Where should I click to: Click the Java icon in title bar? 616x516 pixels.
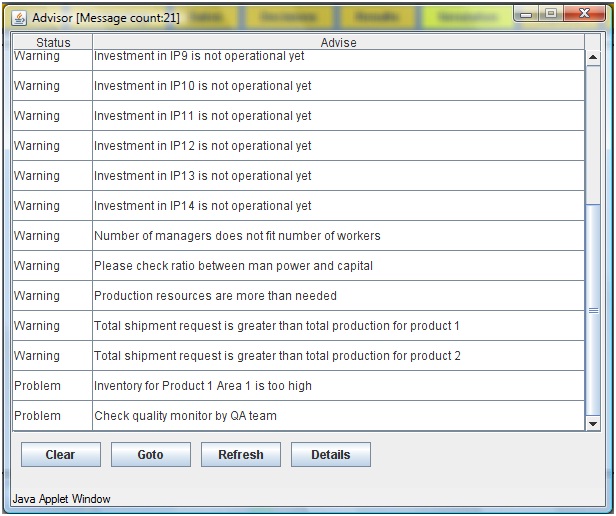(x=19, y=17)
